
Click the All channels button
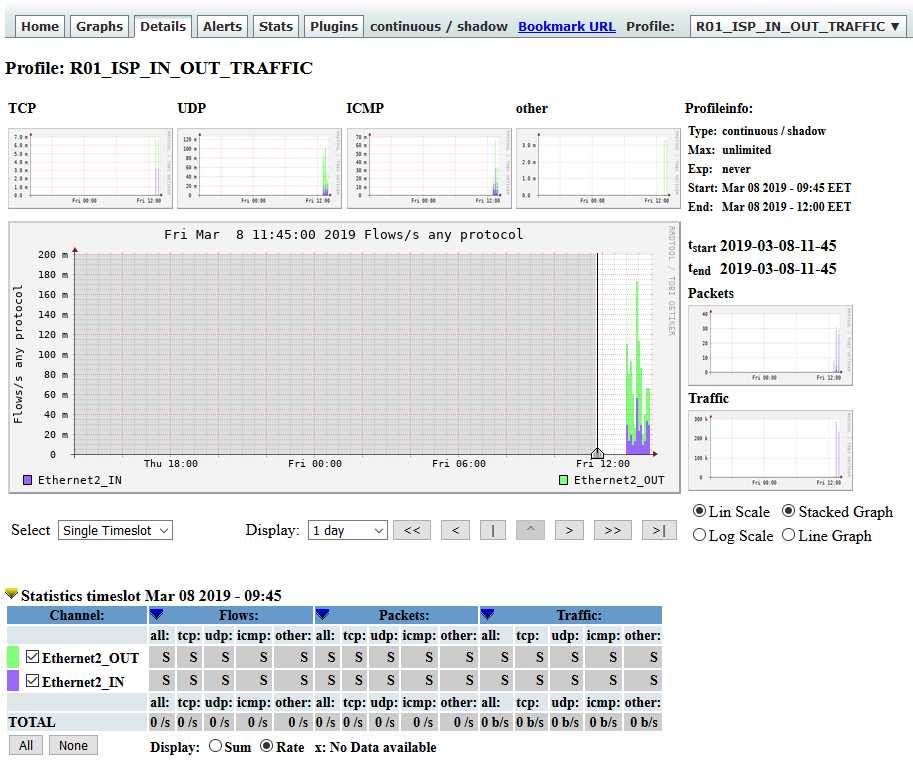point(26,745)
